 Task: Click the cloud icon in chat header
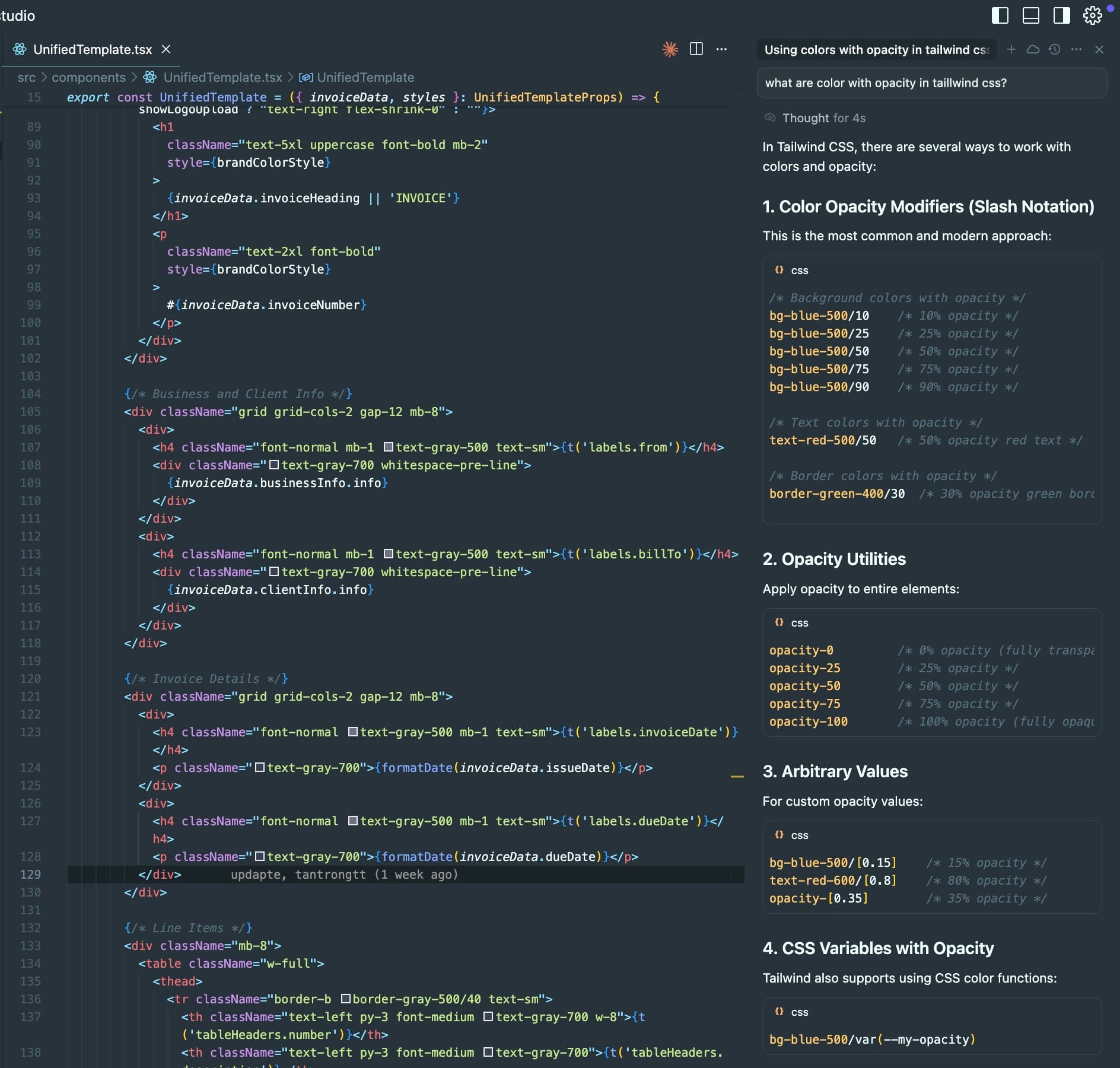1033,49
